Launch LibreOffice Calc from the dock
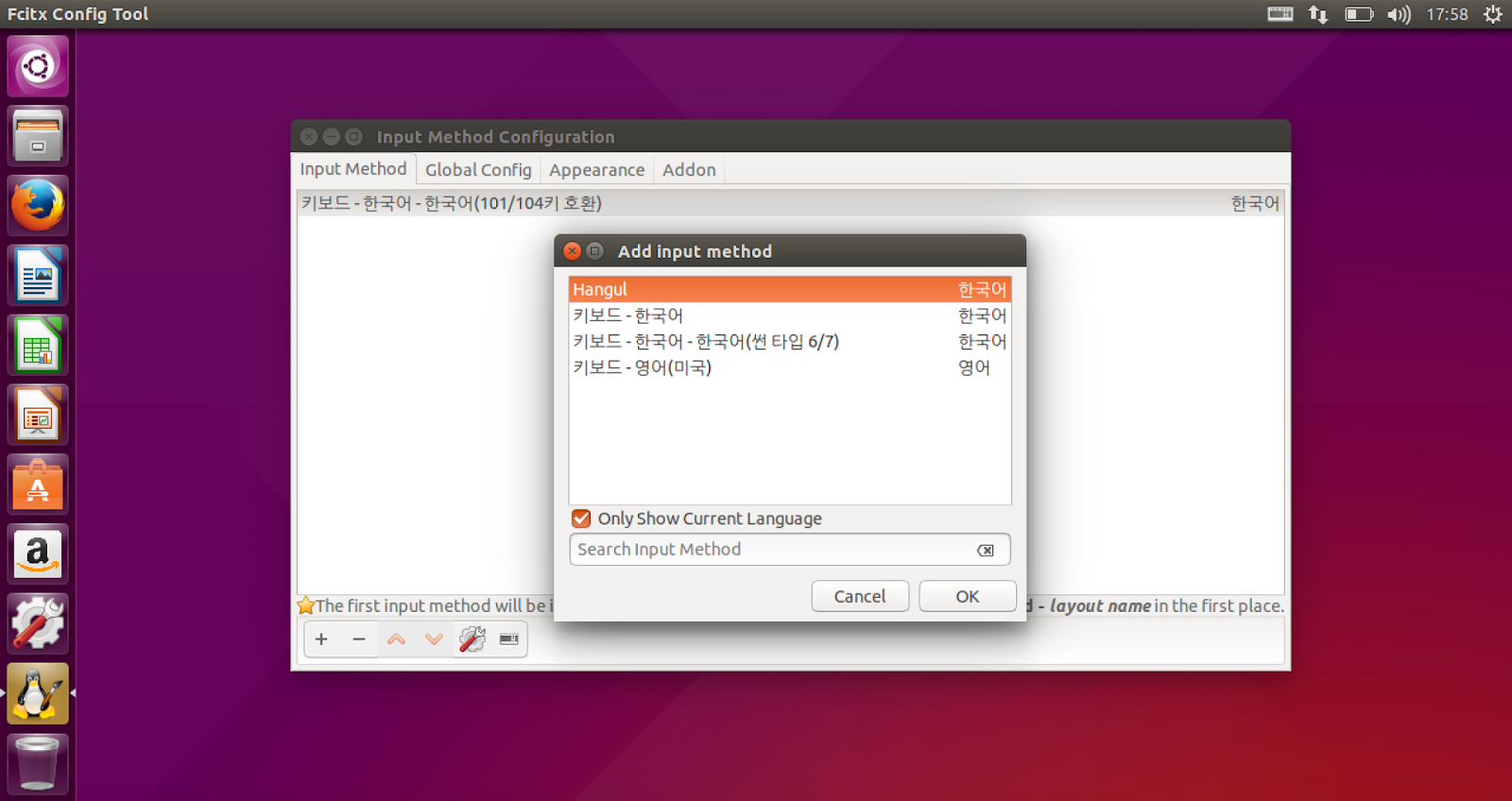The image size is (1512, 801). coord(38,346)
